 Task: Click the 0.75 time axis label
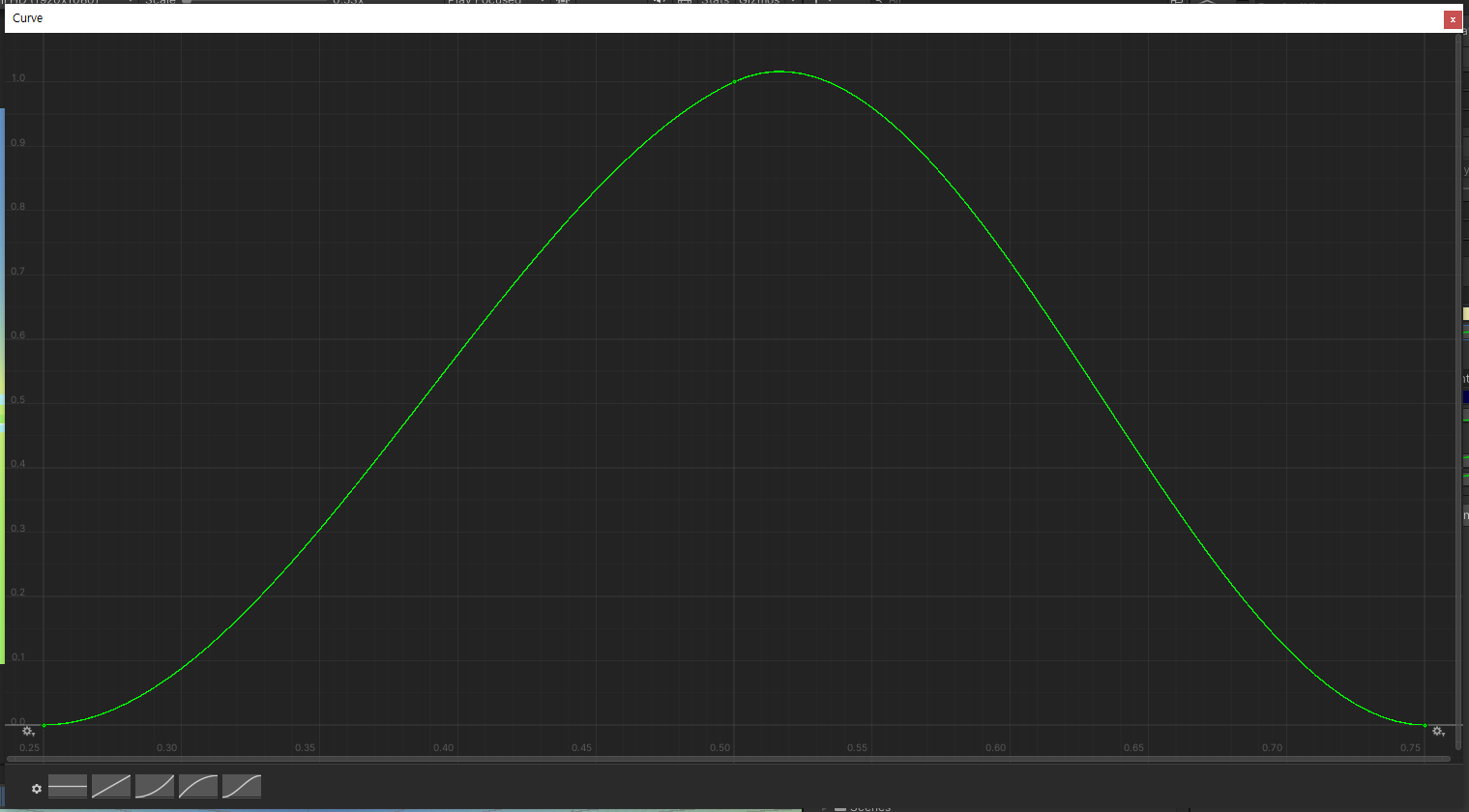click(x=1411, y=748)
